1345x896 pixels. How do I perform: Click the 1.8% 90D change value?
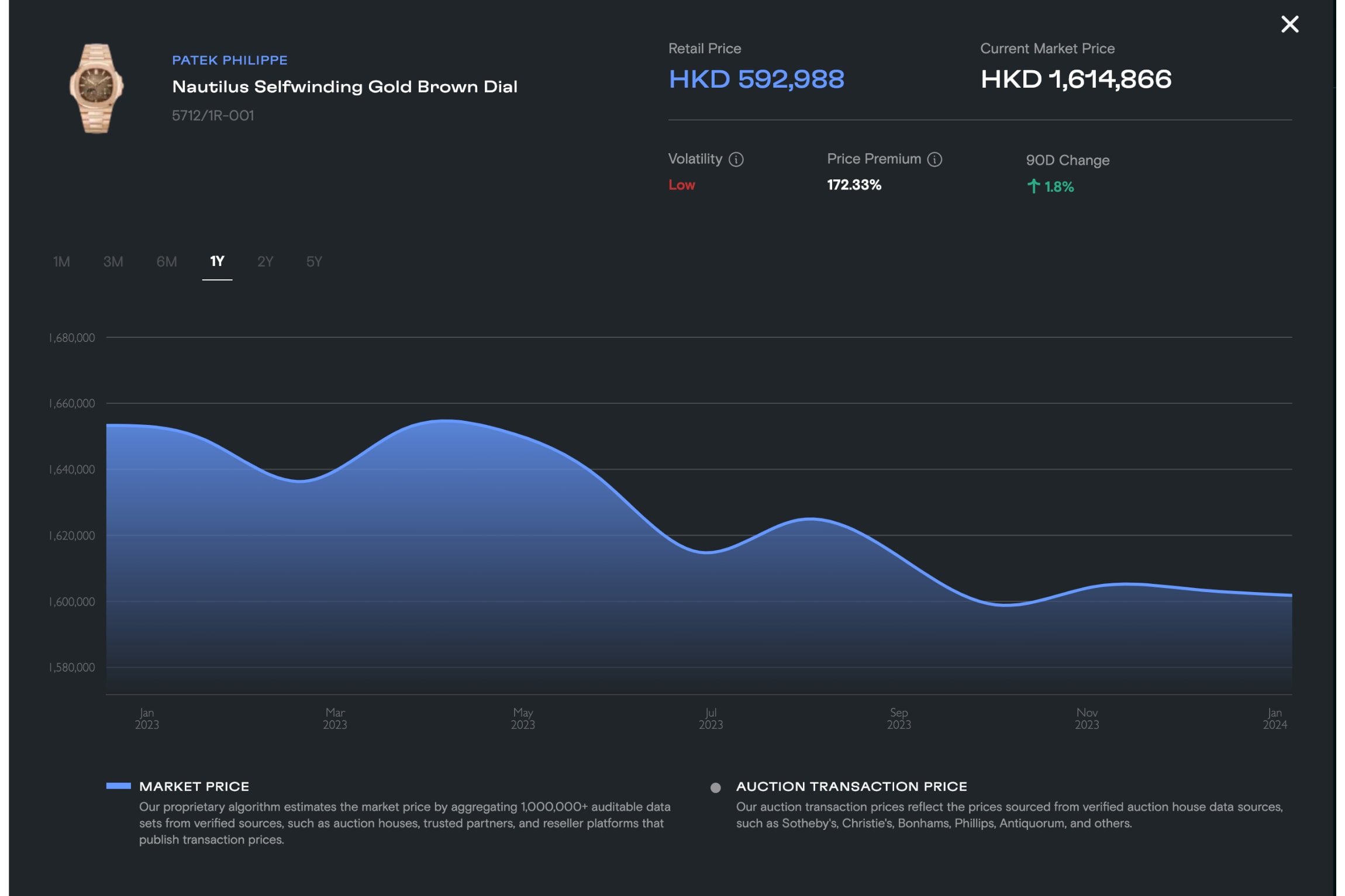[1059, 187]
